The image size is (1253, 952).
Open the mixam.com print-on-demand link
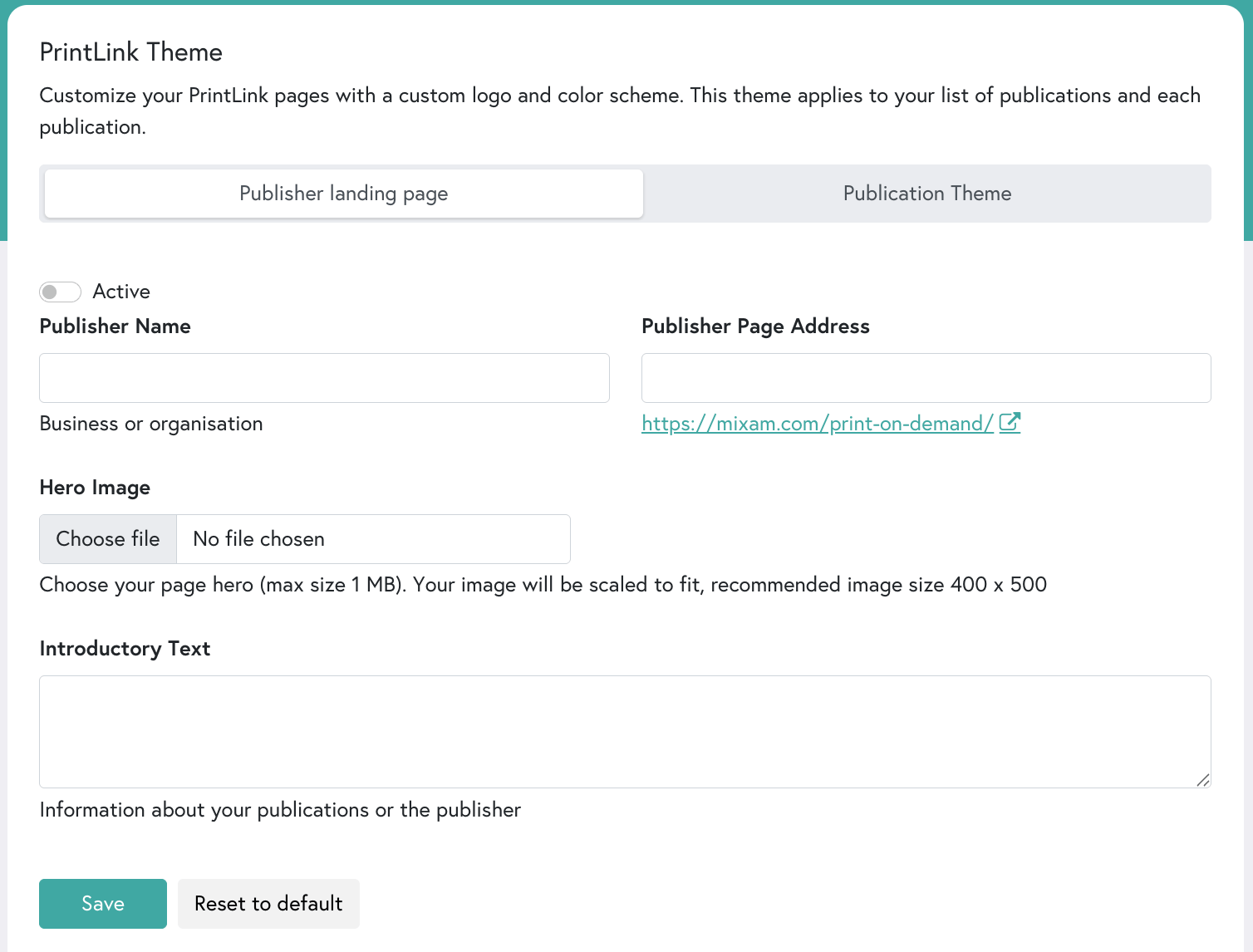click(x=817, y=424)
